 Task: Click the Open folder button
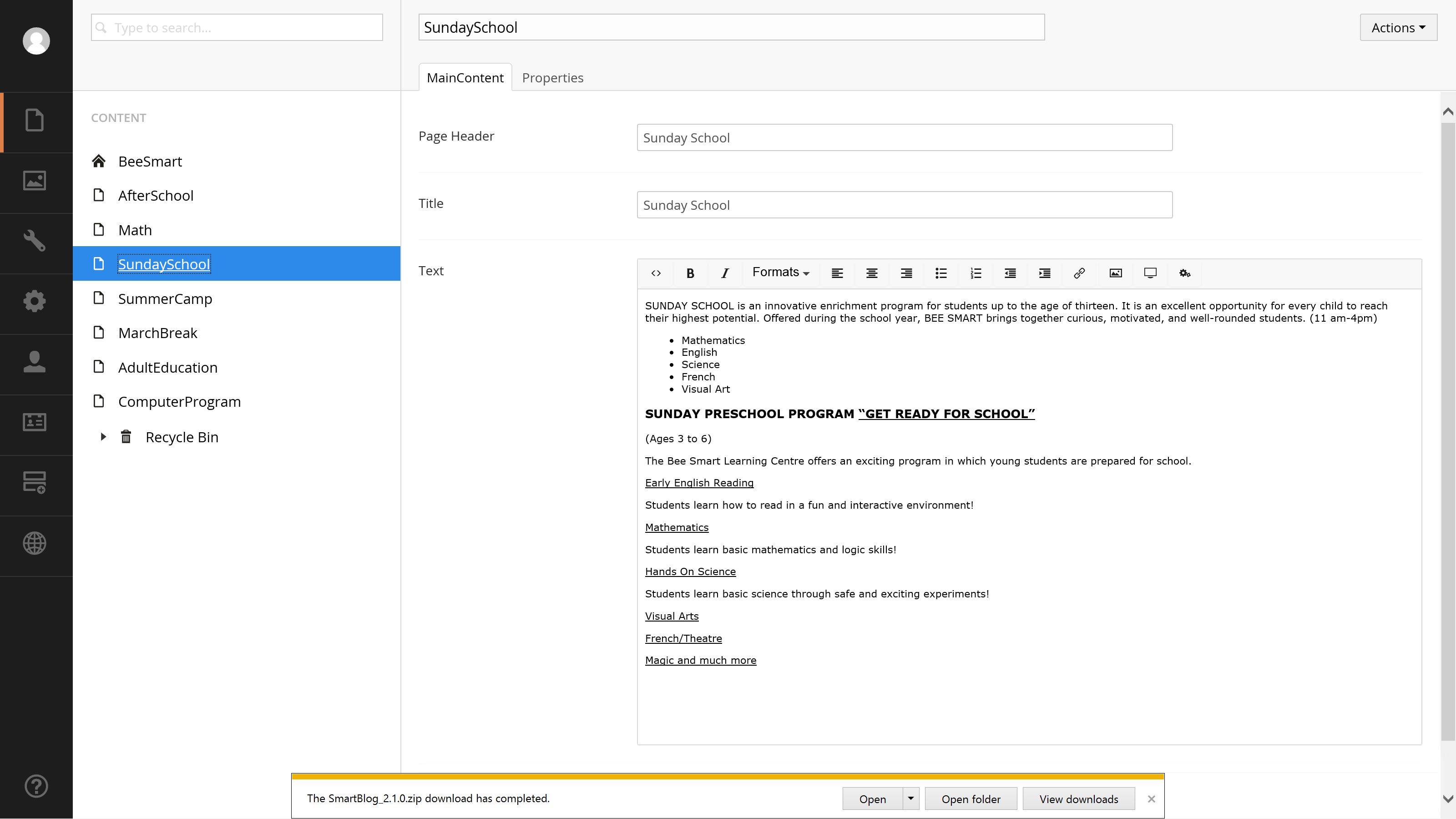click(971, 799)
